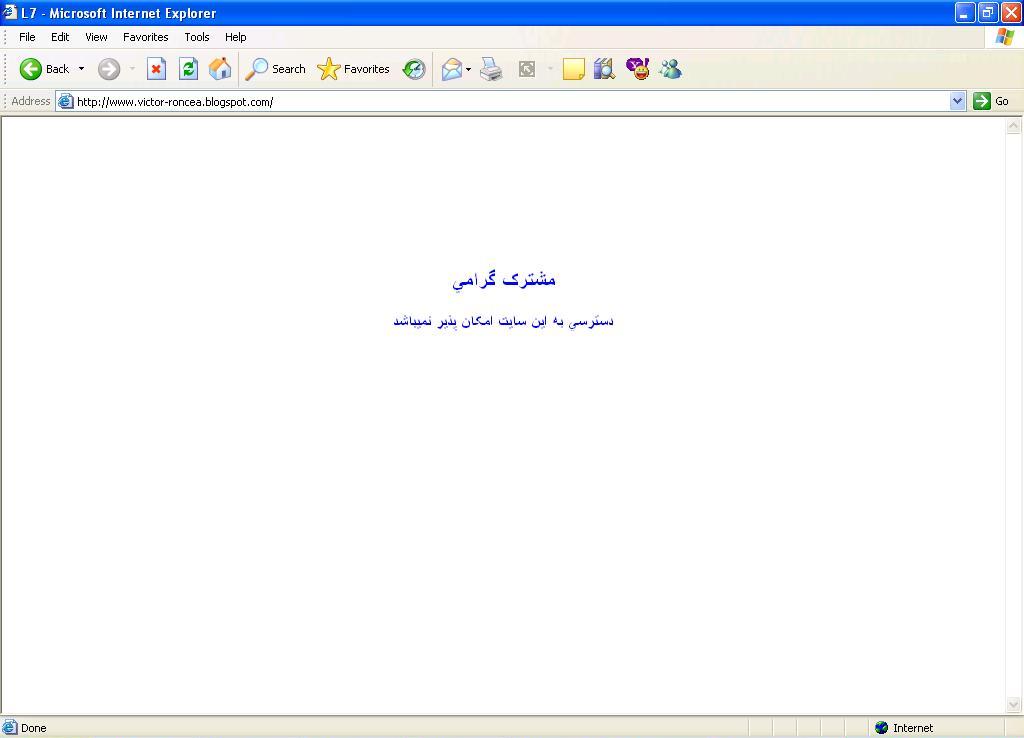Open the address bar URL dropdown

(x=959, y=101)
